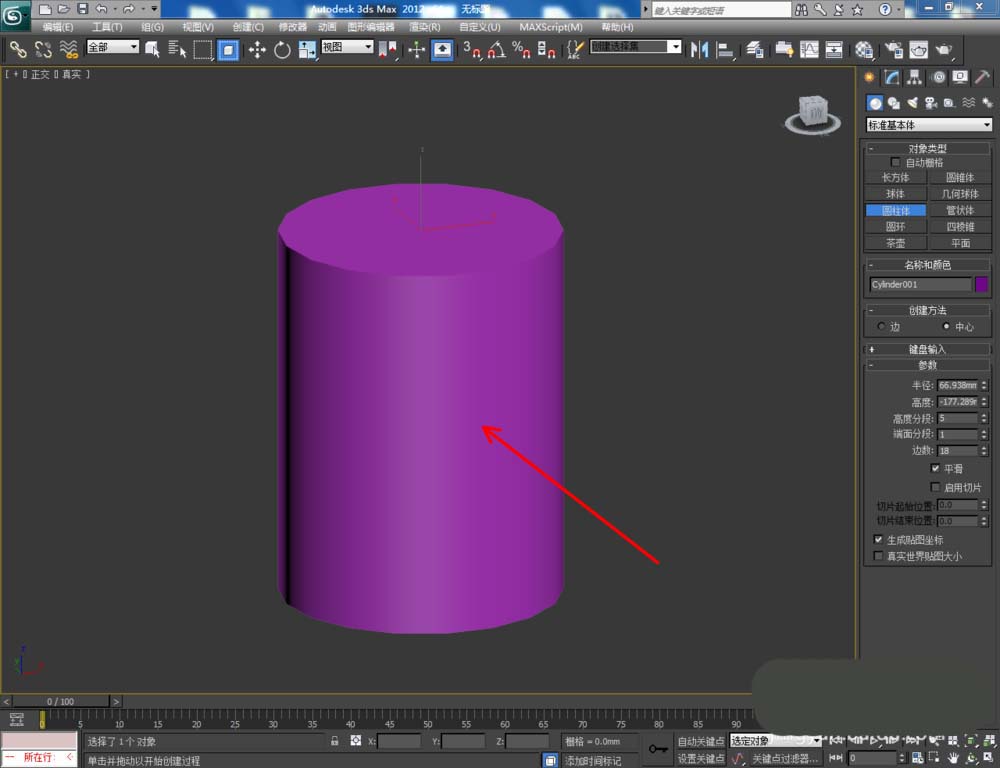Select the 边 creation method radio button
This screenshot has width=1000, height=768.
[881, 327]
